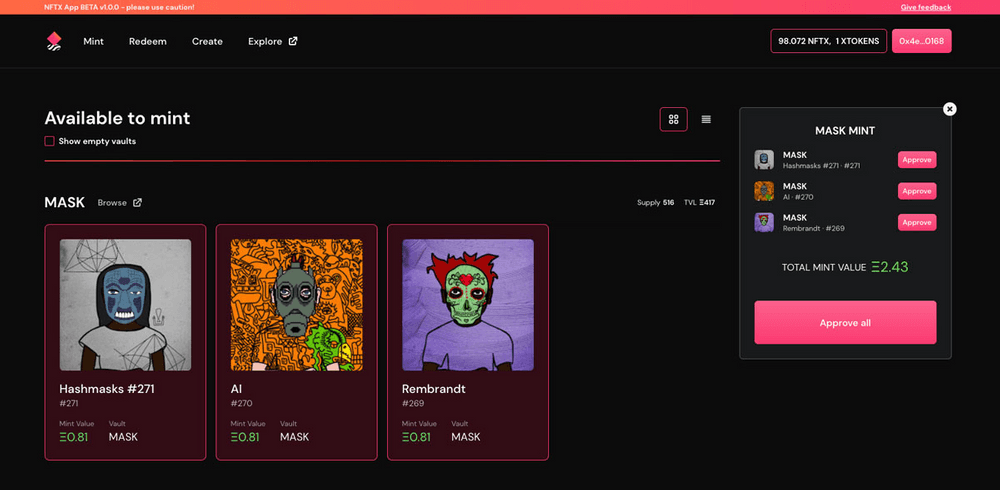1000x490 pixels.
Task: Switch to grid view layout
Action: pyautogui.click(x=673, y=119)
